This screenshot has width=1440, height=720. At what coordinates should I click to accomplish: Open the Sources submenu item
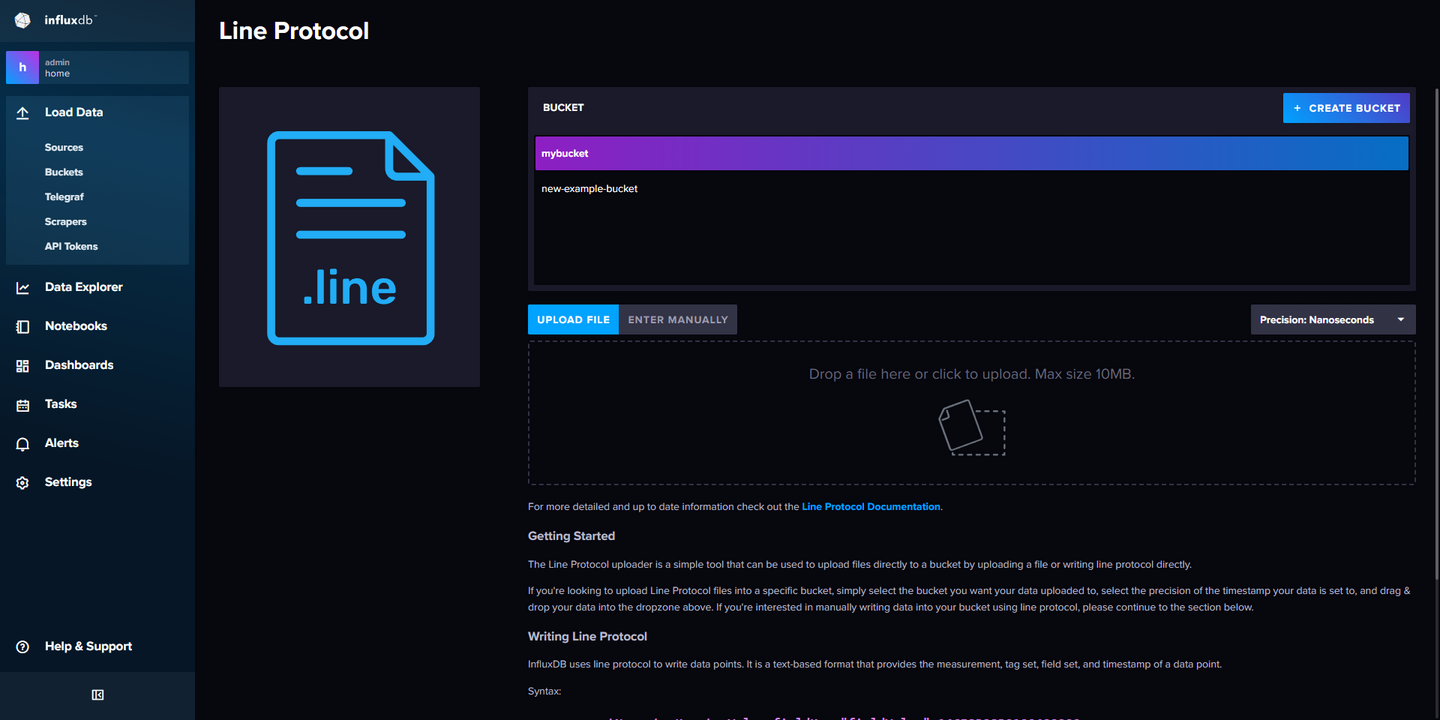64,148
